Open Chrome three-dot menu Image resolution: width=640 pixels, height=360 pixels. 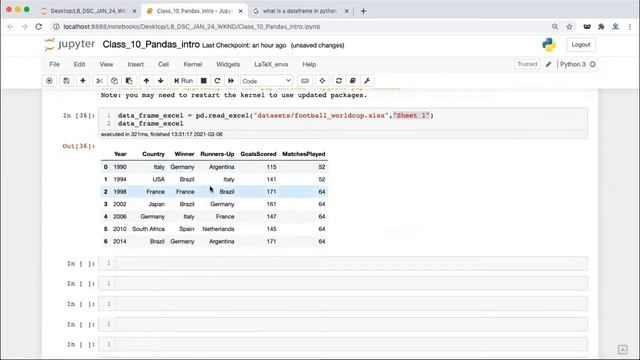pos(630,27)
